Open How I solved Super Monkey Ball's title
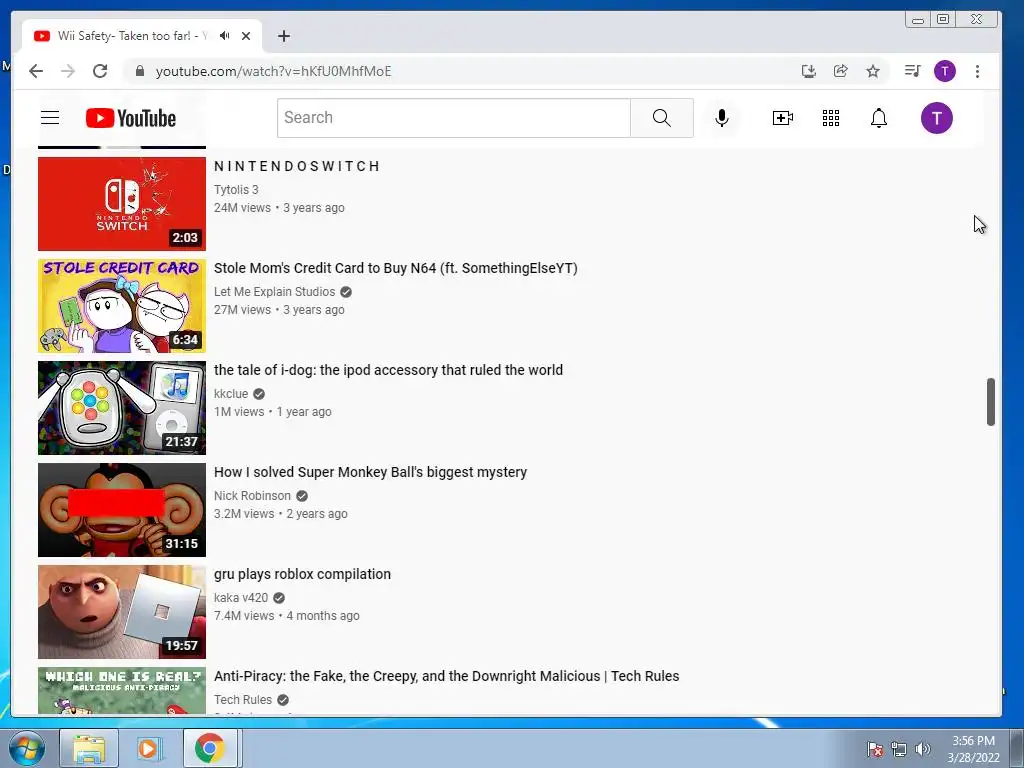This screenshot has width=1024, height=768. [x=370, y=472]
